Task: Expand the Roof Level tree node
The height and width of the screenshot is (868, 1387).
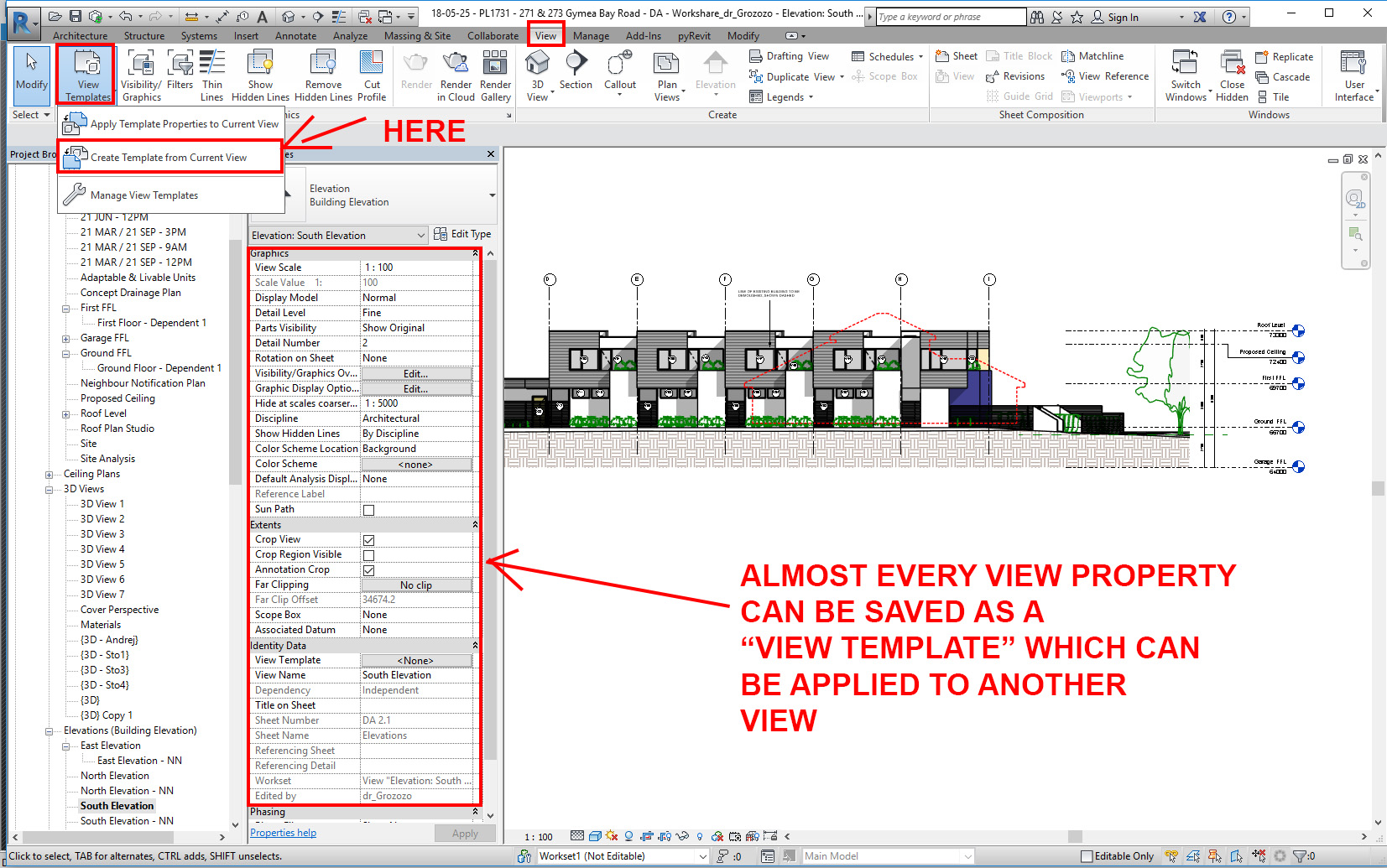Action: (67, 413)
